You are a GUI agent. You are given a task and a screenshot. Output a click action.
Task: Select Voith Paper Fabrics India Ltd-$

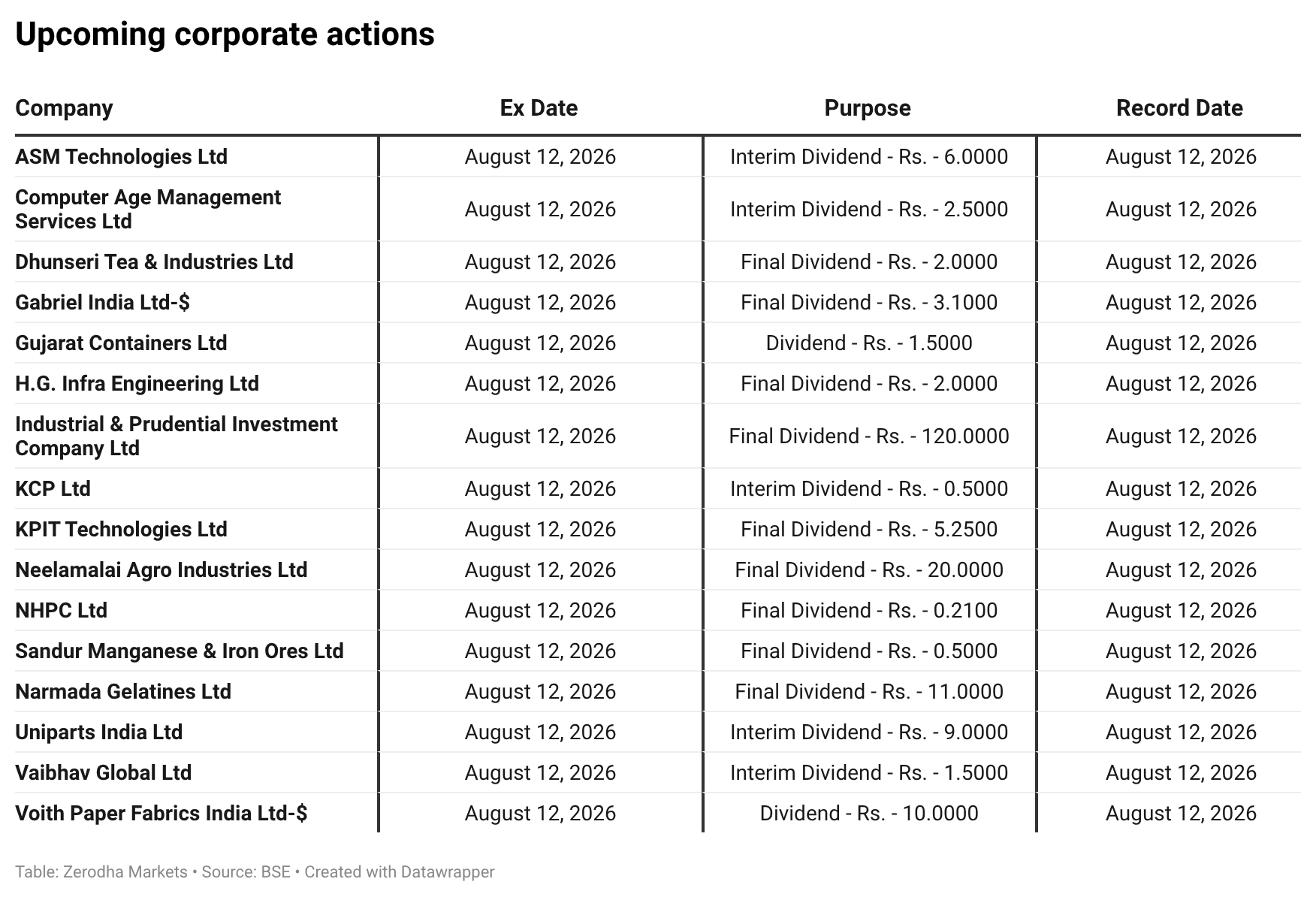tap(161, 813)
